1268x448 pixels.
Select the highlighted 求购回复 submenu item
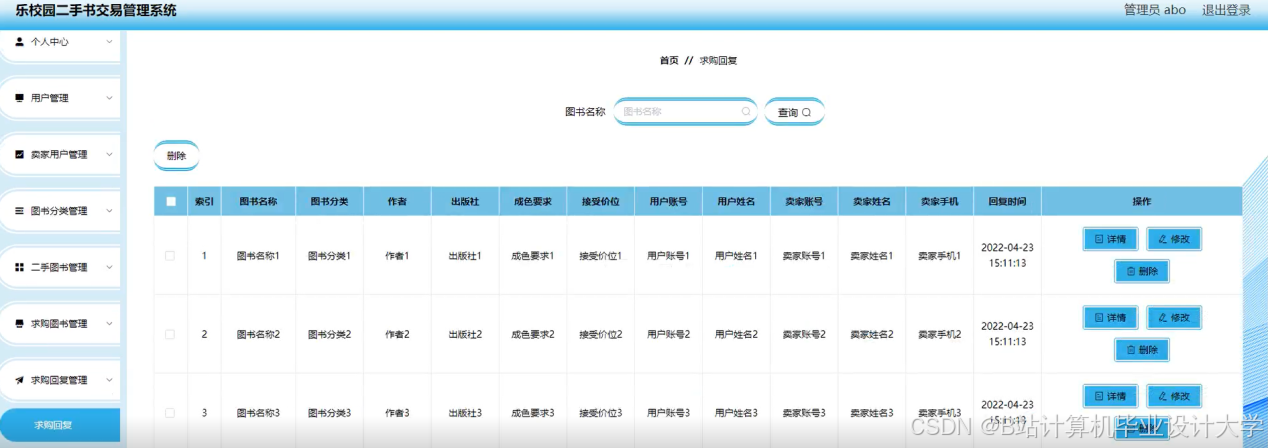(x=60, y=425)
